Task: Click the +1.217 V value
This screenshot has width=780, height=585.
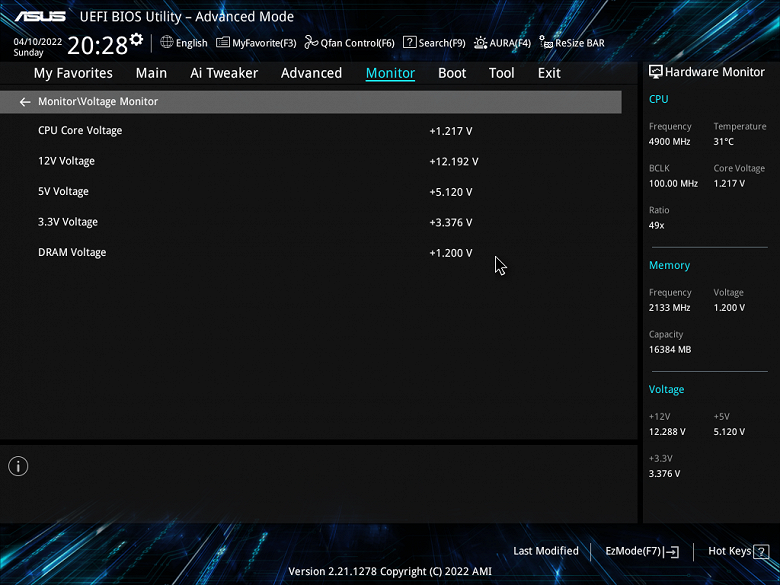Action: tap(451, 131)
